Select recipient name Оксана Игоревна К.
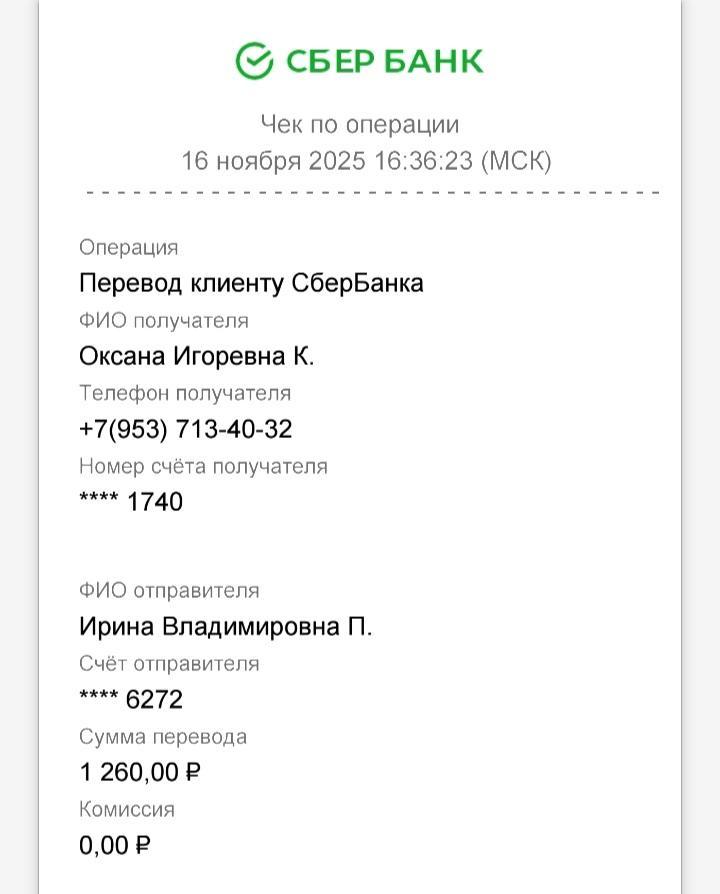Image resolution: width=720 pixels, height=894 pixels. [197, 356]
